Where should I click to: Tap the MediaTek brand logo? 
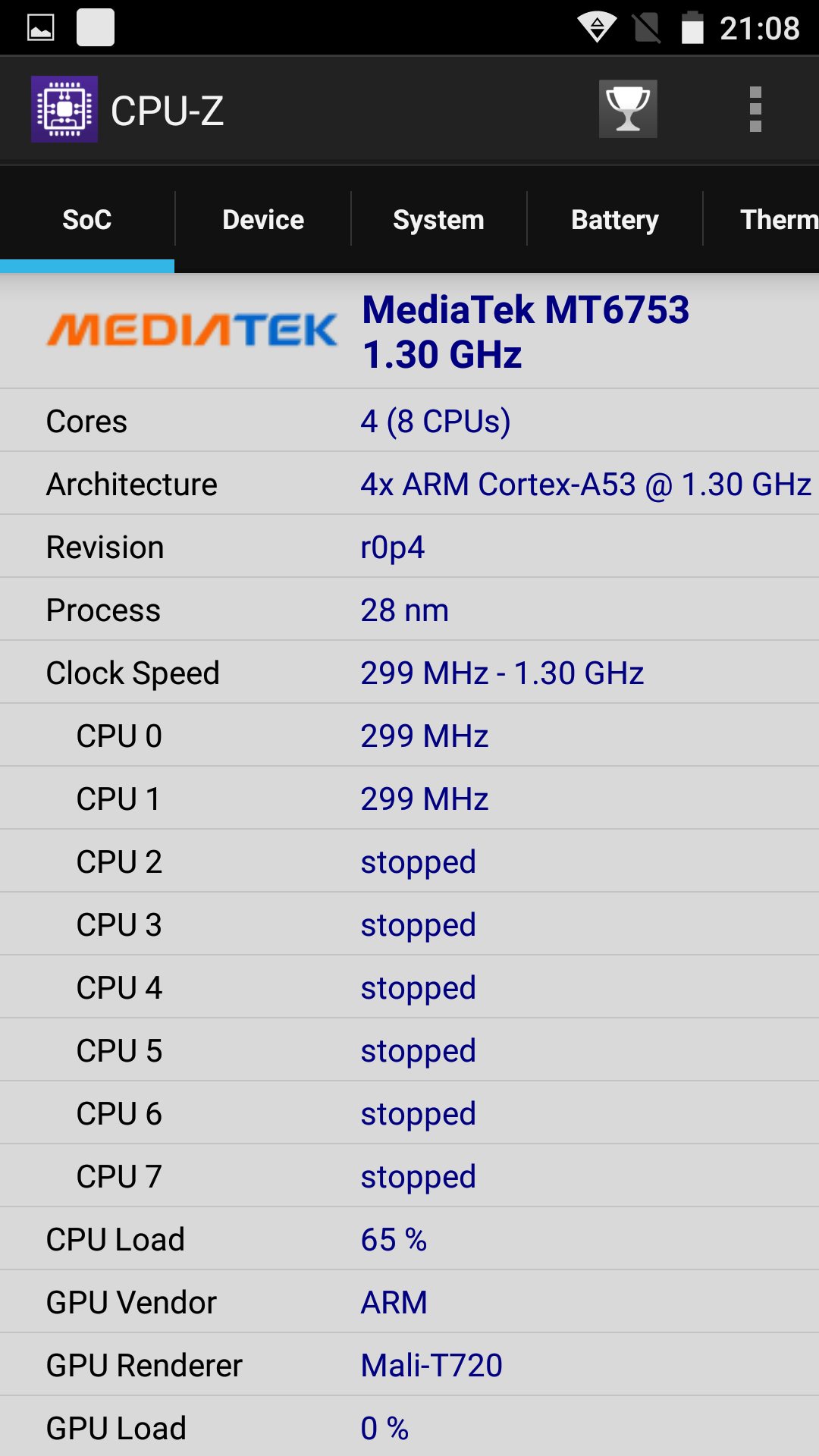pos(192,331)
